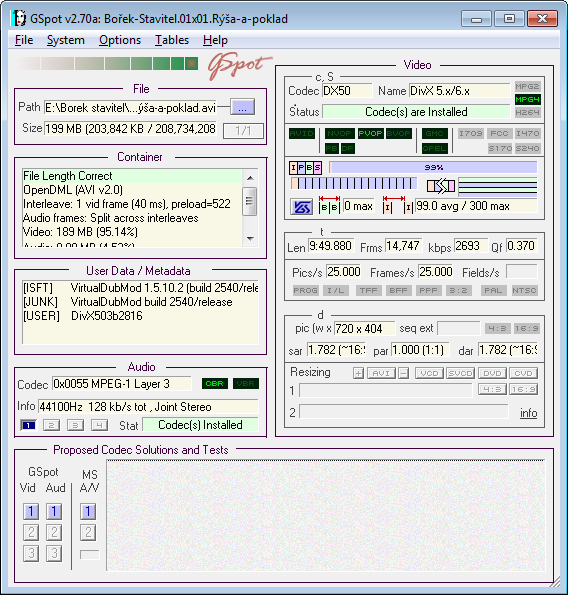572x606 pixels.
Task: Click the VCD resizing button
Action: [x=429, y=373]
